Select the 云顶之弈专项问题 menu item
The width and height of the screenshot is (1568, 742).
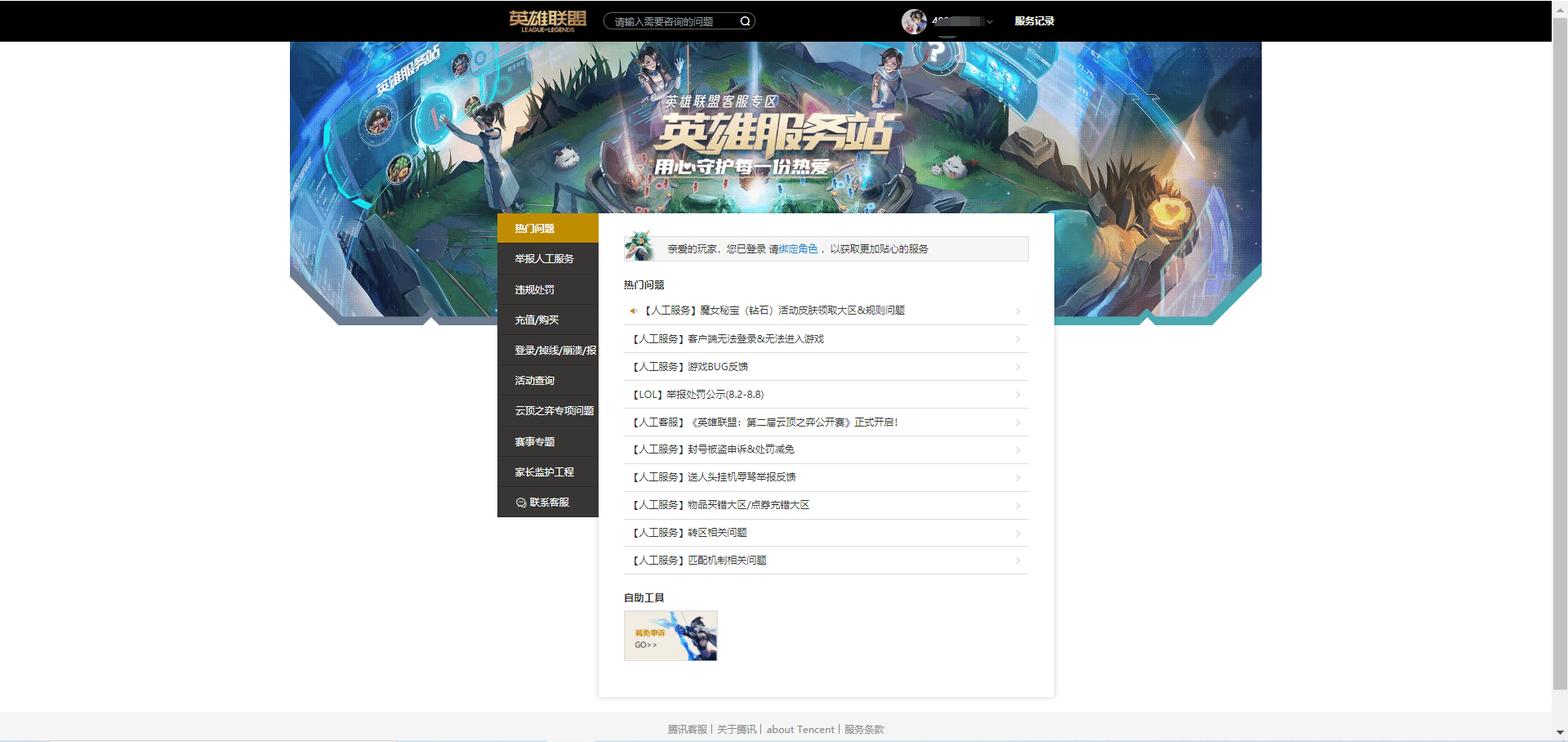click(x=555, y=411)
